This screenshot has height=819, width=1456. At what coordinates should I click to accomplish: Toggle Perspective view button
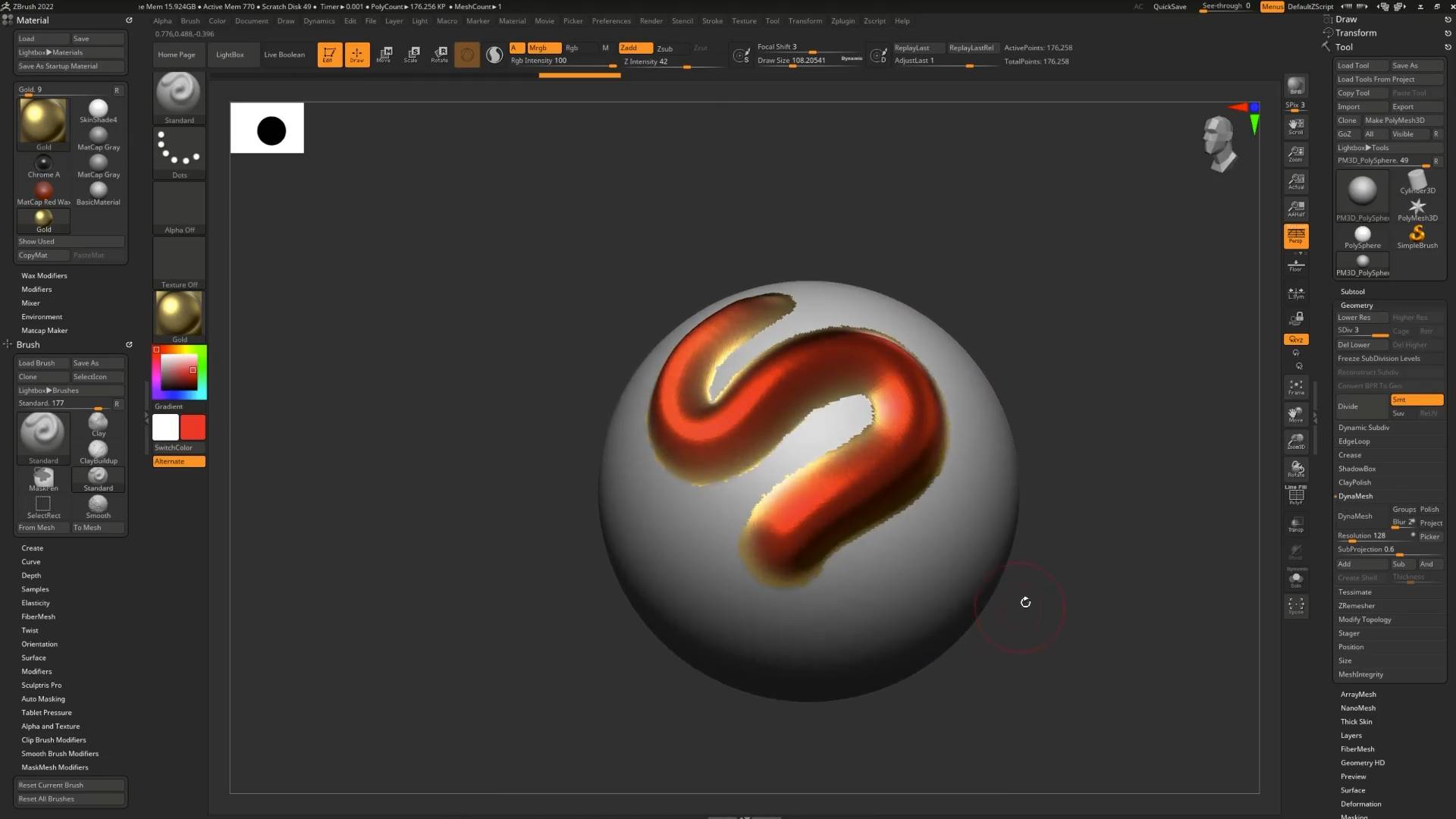click(x=1296, y=236)
